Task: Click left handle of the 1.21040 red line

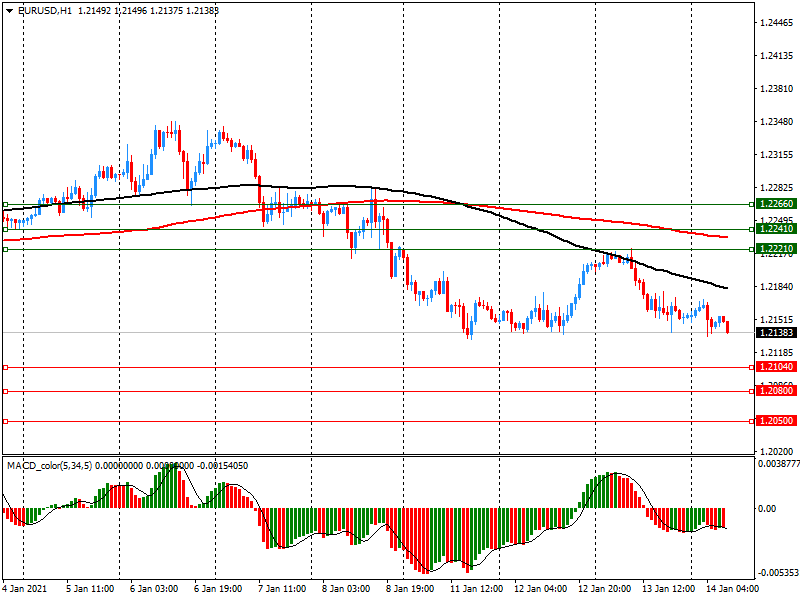Action: click(x=6, y=368)
